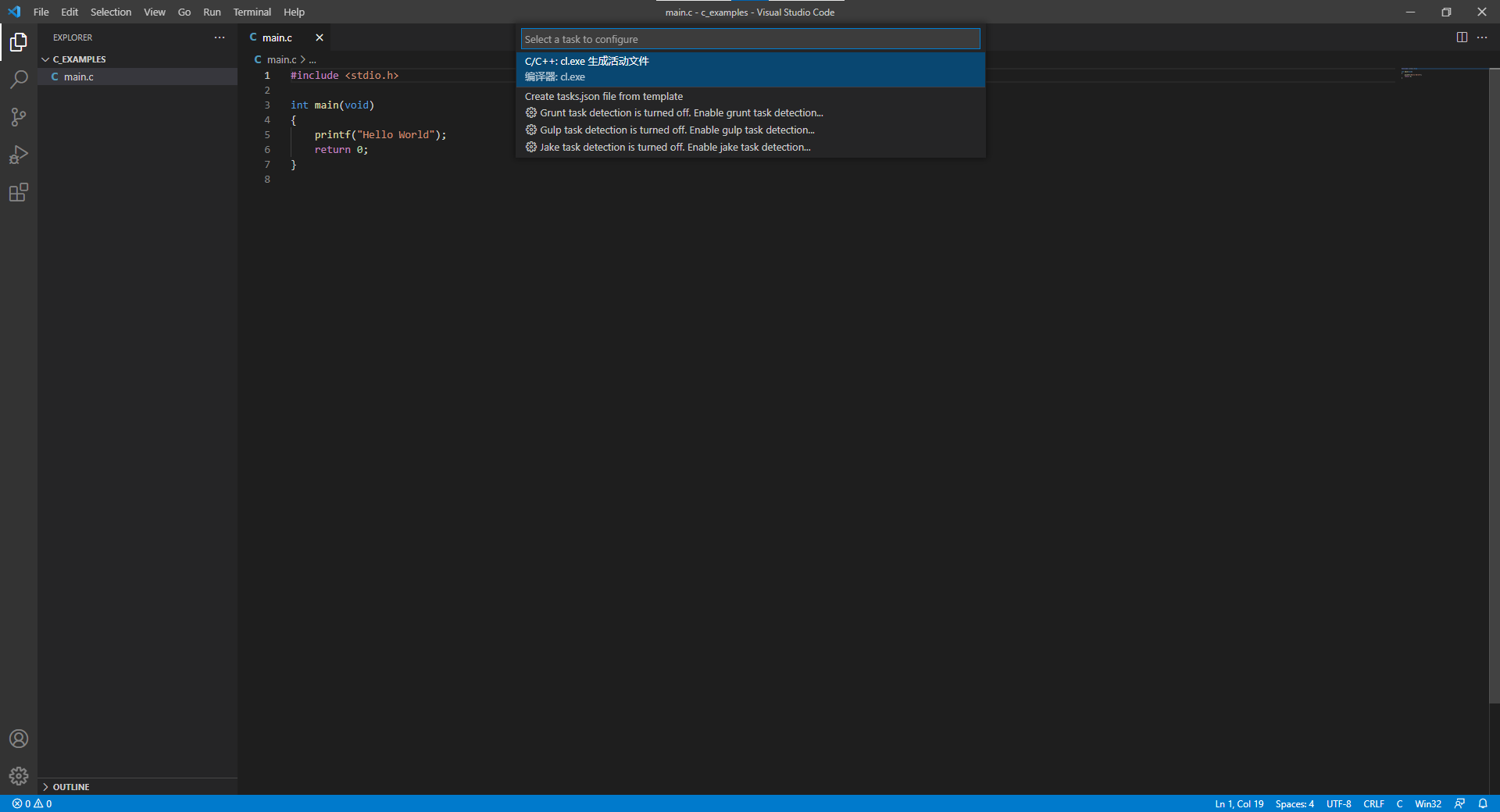
Task: Click the main.c breadcrumb item
Action: (281, 59)
